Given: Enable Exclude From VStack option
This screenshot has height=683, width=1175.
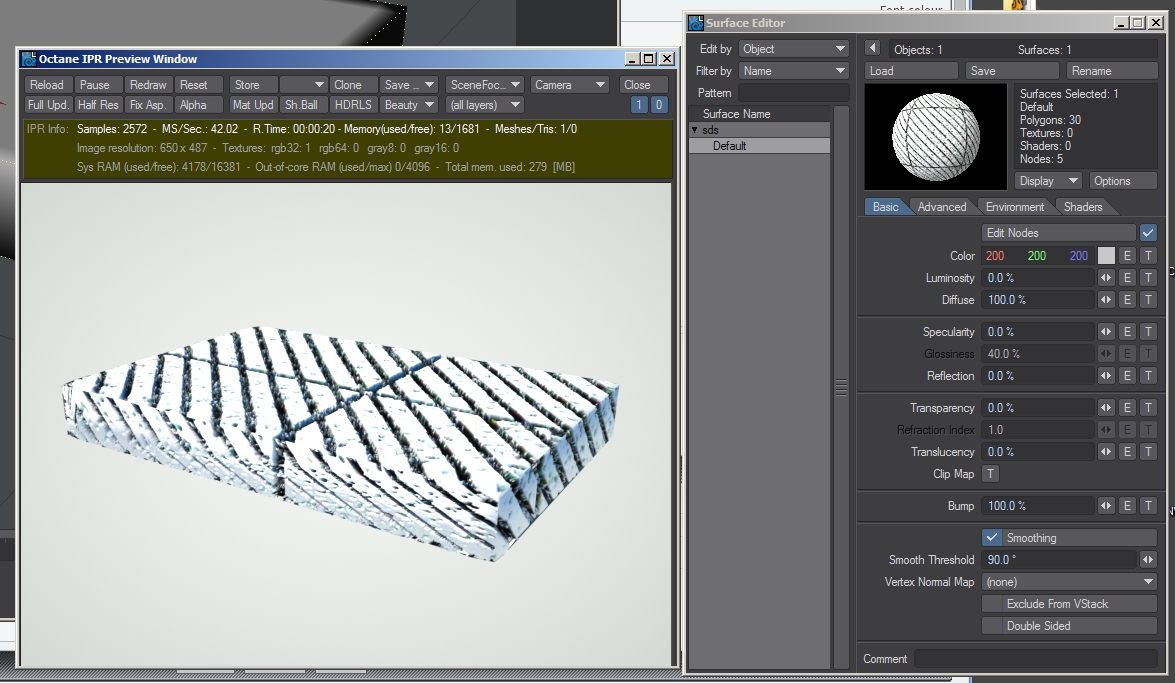Looking at the screenshot, I should point(1069,604).
